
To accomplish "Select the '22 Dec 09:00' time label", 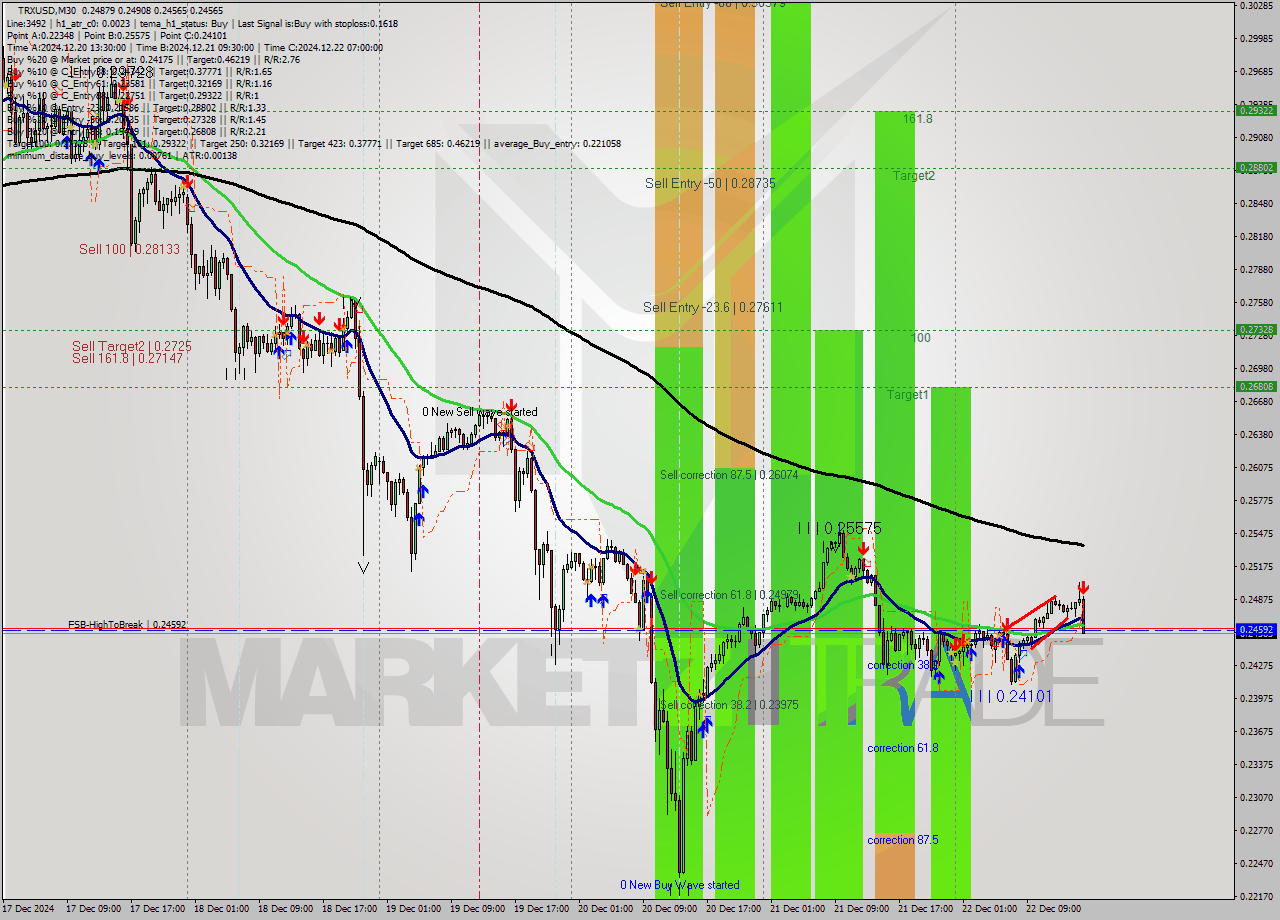I will [x=1054, y=909].
